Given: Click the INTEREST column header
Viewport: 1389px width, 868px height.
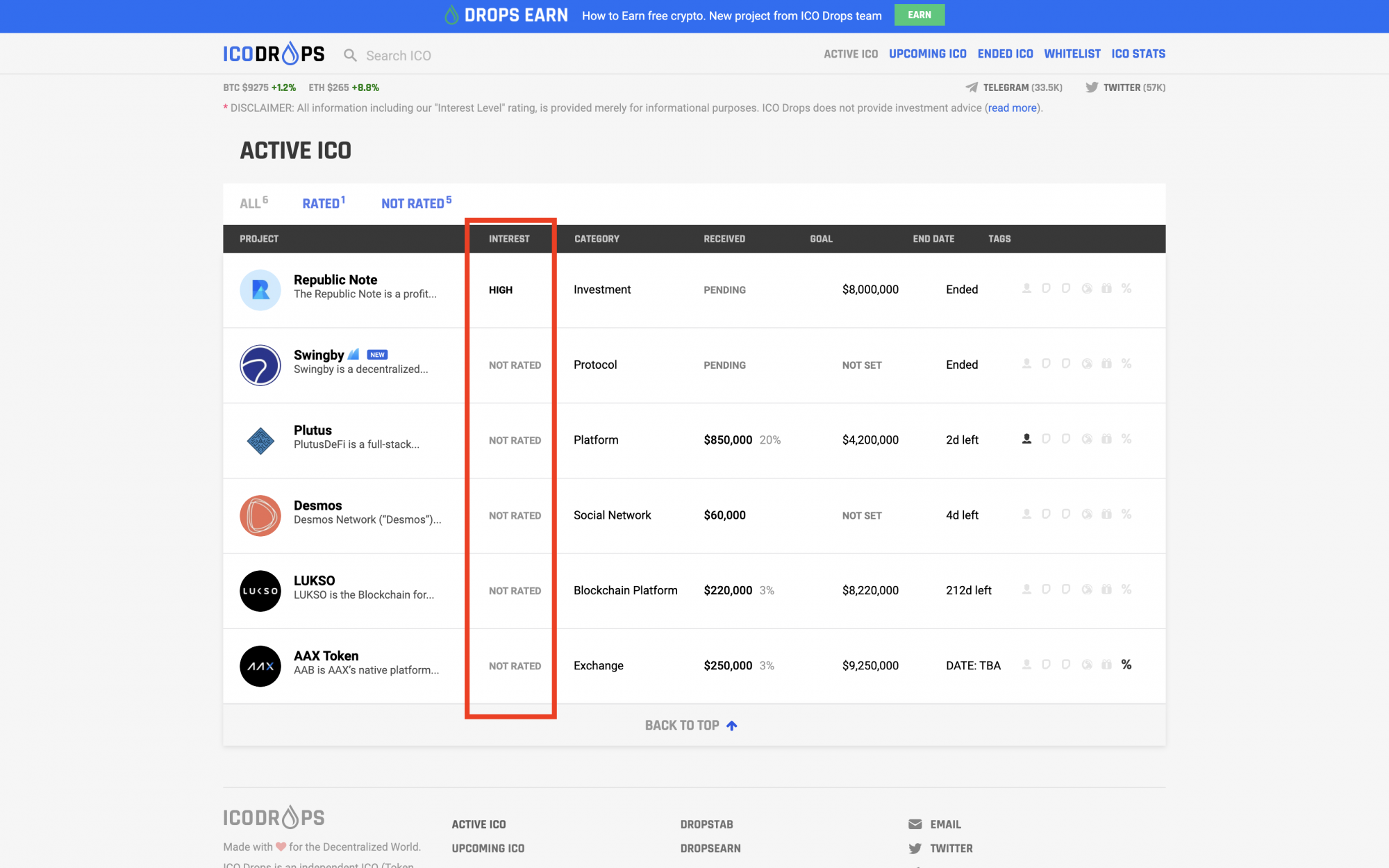Looking at the screenshot, I should click(509, 239).
